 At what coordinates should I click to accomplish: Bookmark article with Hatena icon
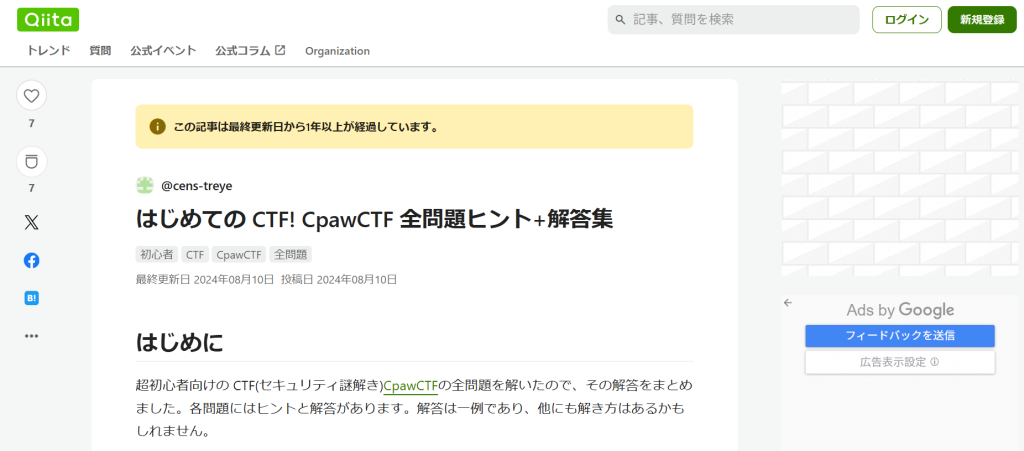click(32, 298)
